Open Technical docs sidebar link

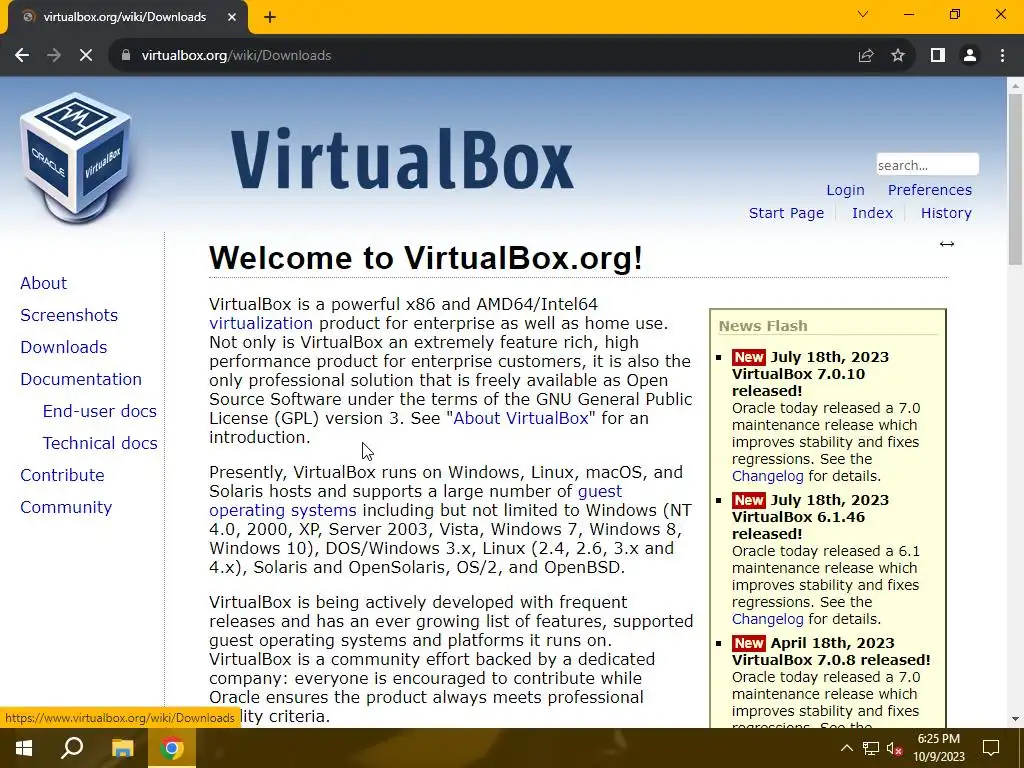pos(100,443)
